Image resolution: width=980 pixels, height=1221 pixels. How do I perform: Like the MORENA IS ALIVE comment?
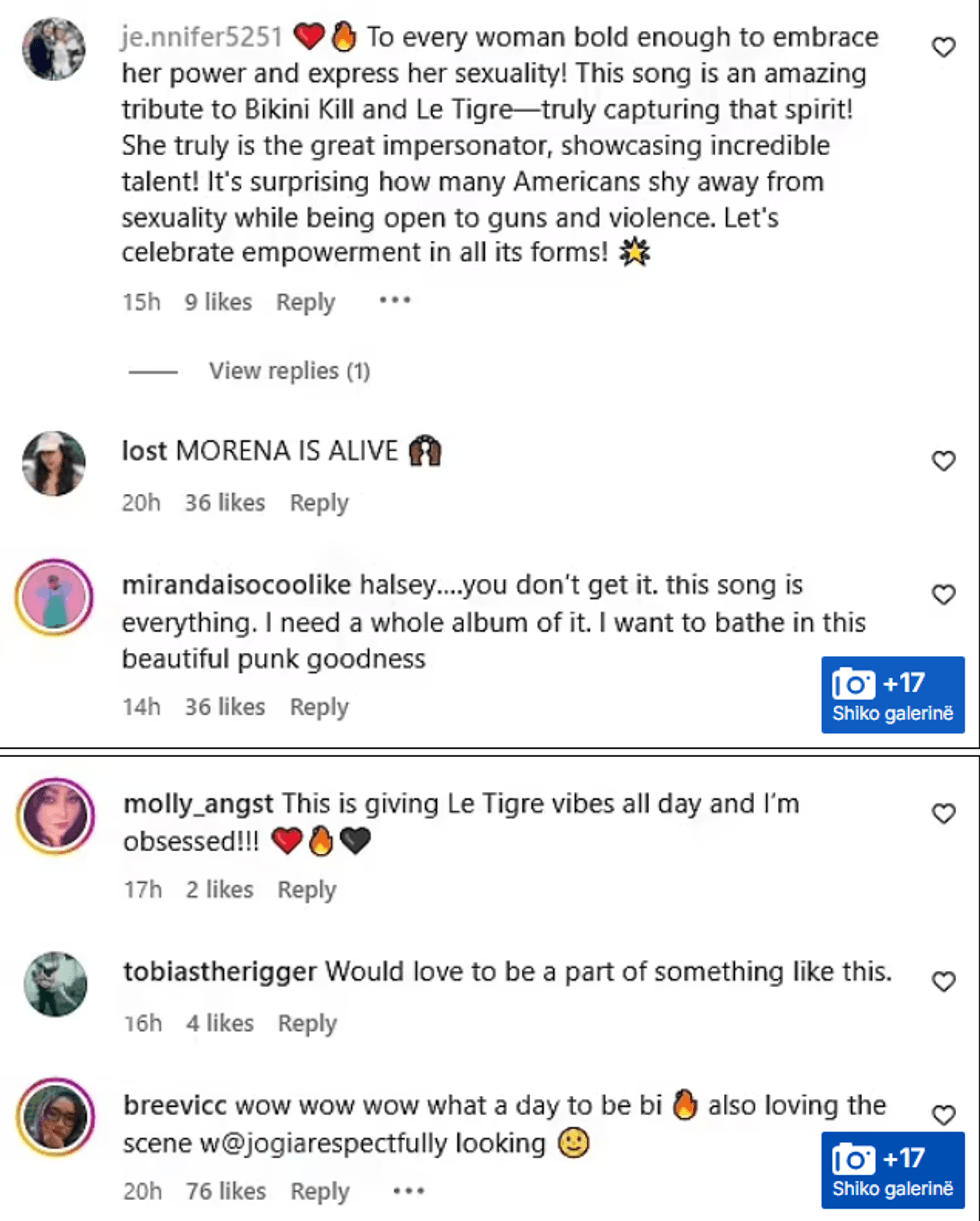(943, 461)
